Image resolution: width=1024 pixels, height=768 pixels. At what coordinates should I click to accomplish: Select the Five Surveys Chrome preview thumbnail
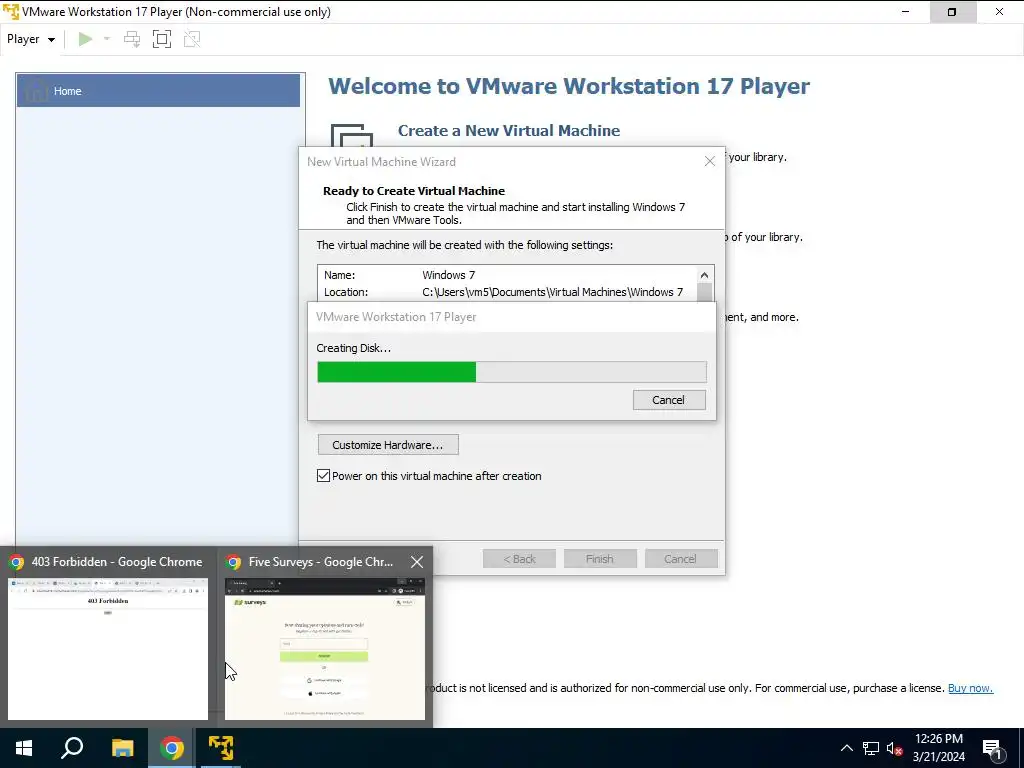pyautogui.click(x=325, y=648)
